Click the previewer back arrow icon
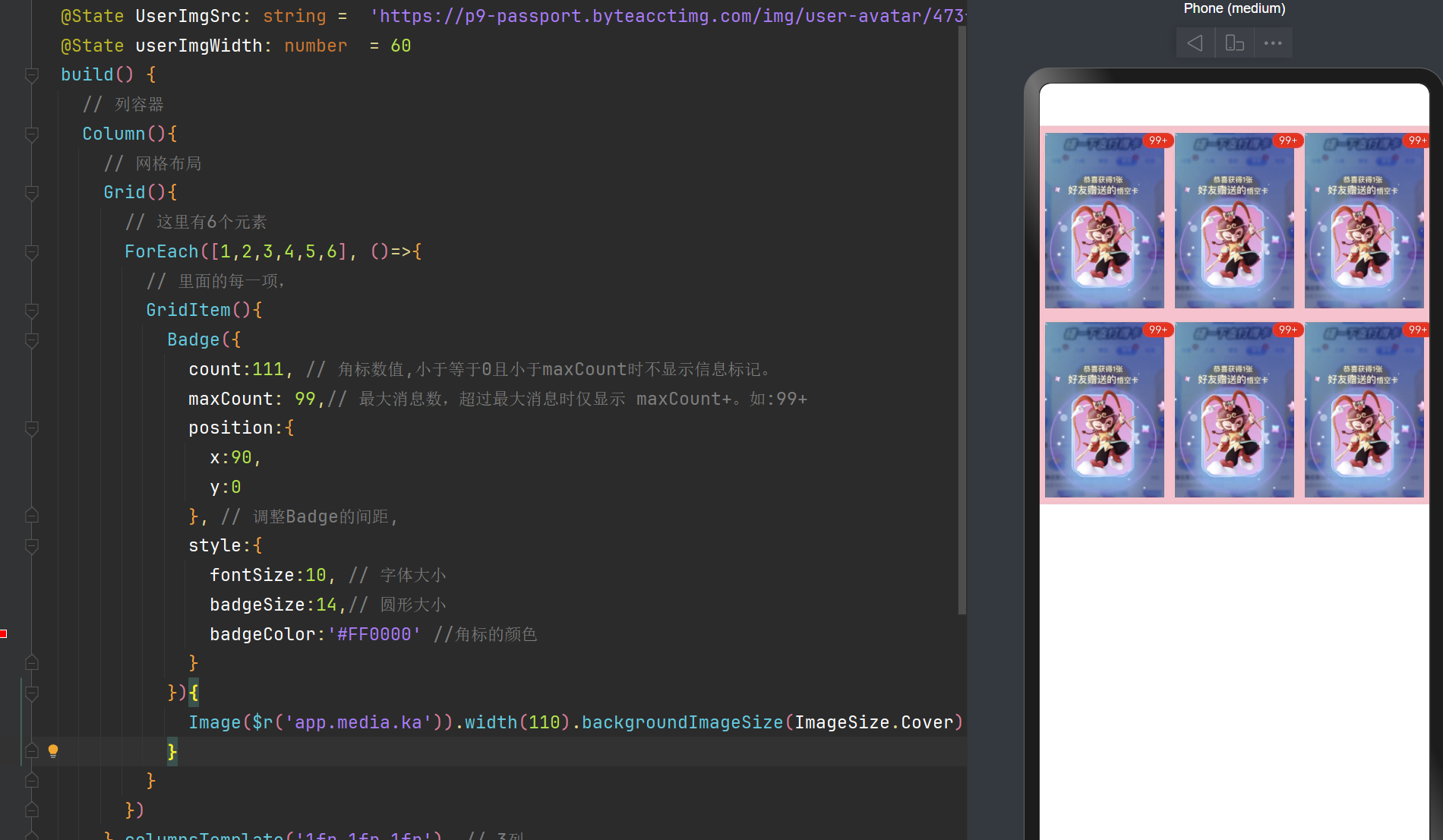This screenshot has height=840, width=1443. (x=1195, y=43)
